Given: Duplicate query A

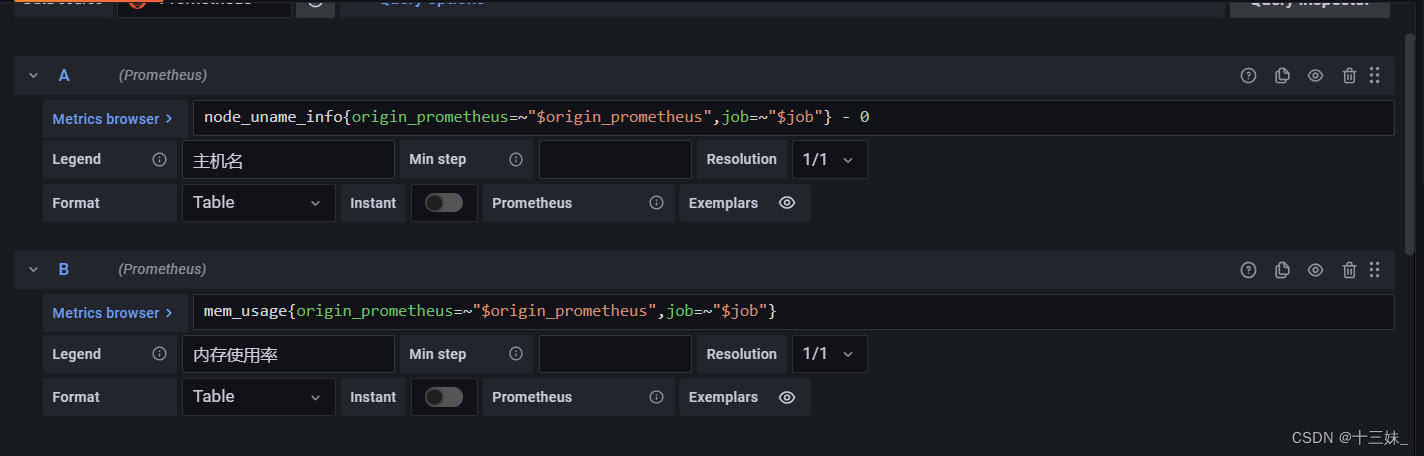Looking at the screenshot, I should click(x=1282, y=75).
